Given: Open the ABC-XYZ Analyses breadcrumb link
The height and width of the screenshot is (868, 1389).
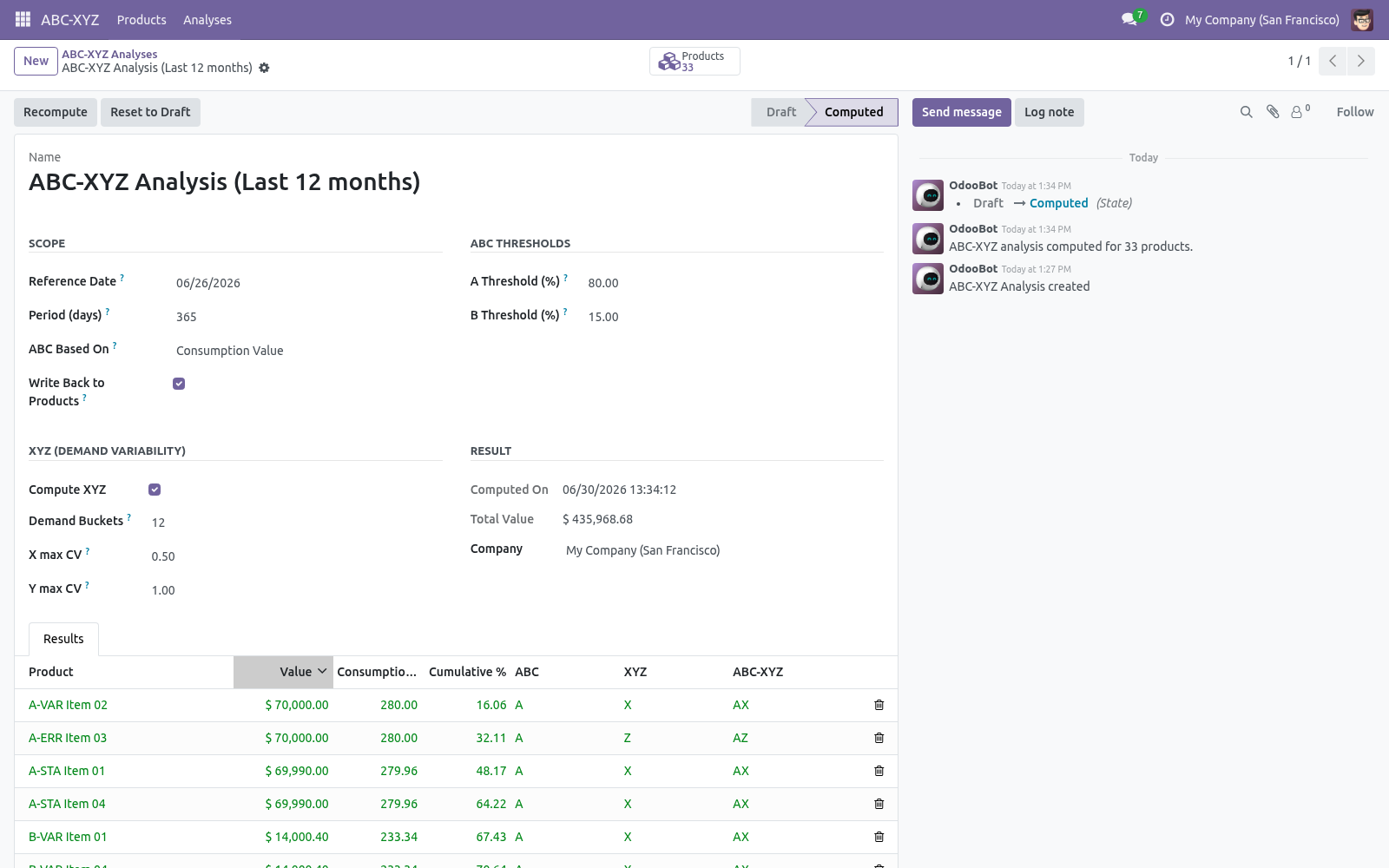Looking at the screenshot, I should pyautogui.click(x=109, y=54).
